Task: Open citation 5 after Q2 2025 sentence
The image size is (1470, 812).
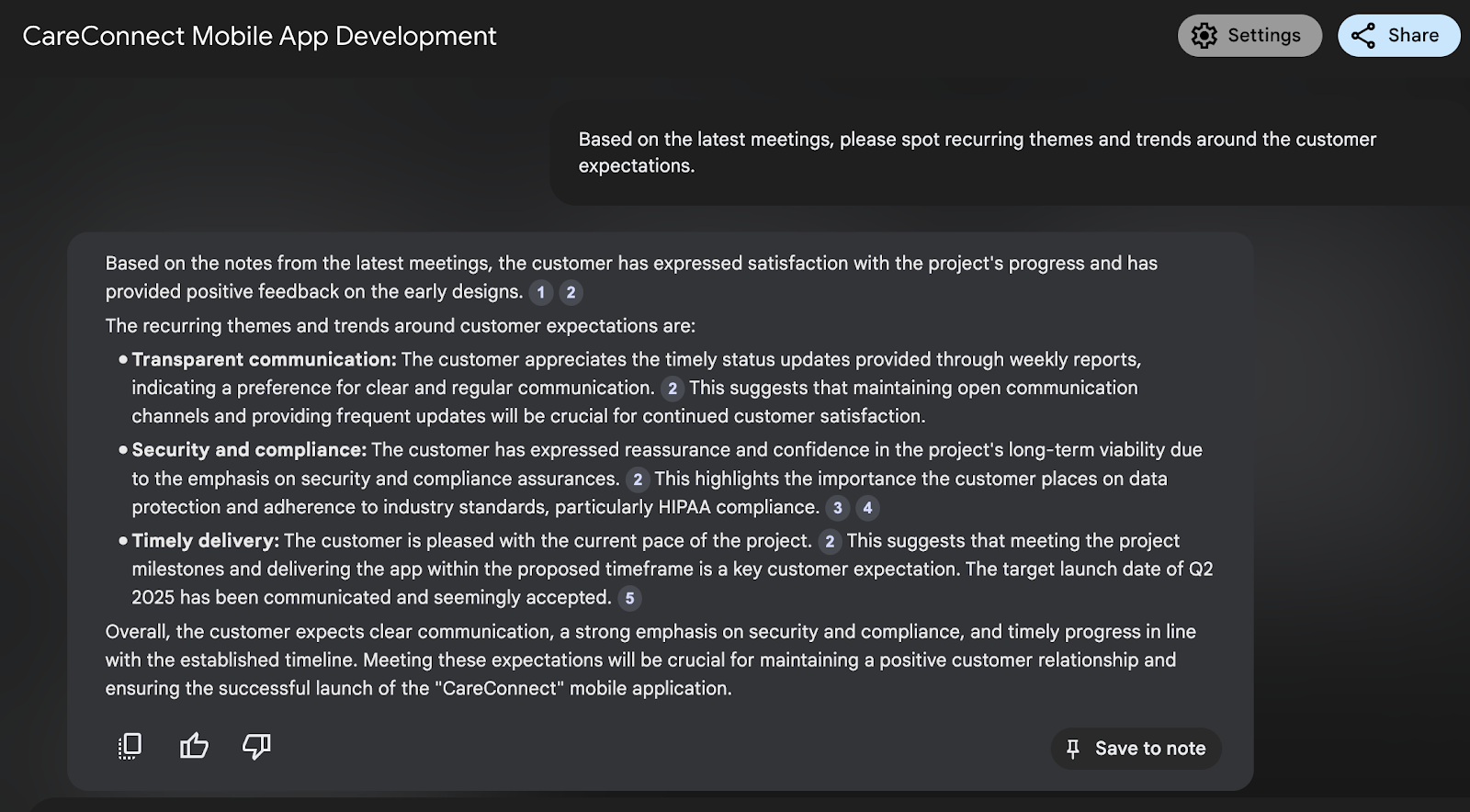Action: click(629, 599)
